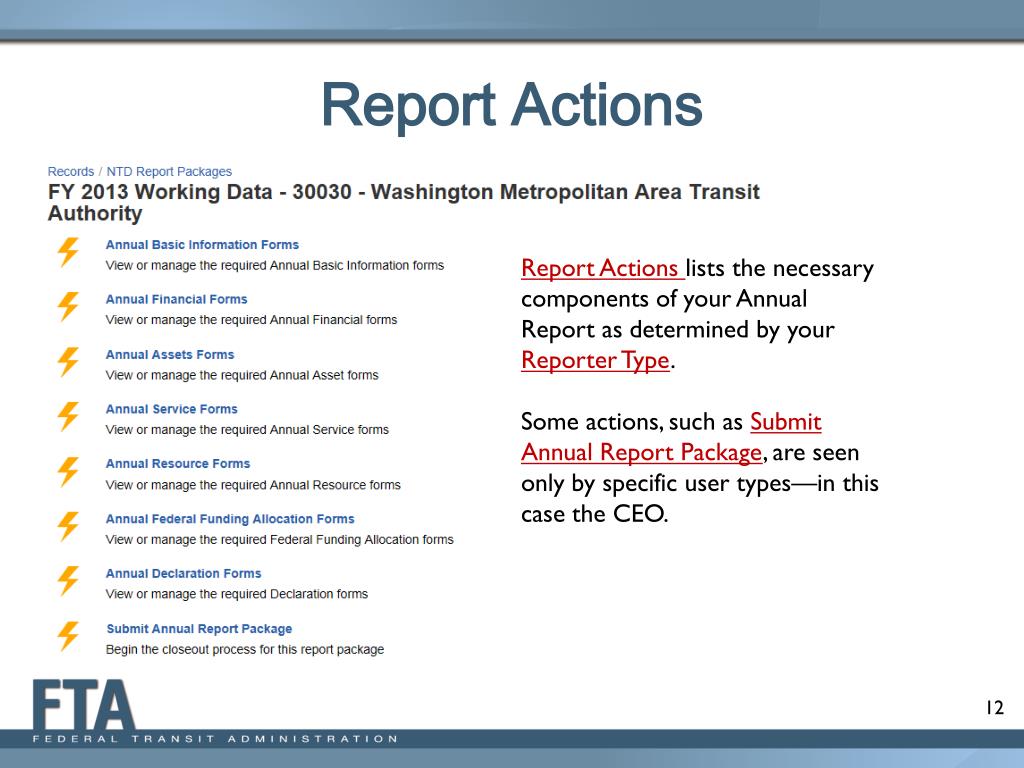Click lightning icon beside Annual Basic Information Forms

(x=68, y=252)
